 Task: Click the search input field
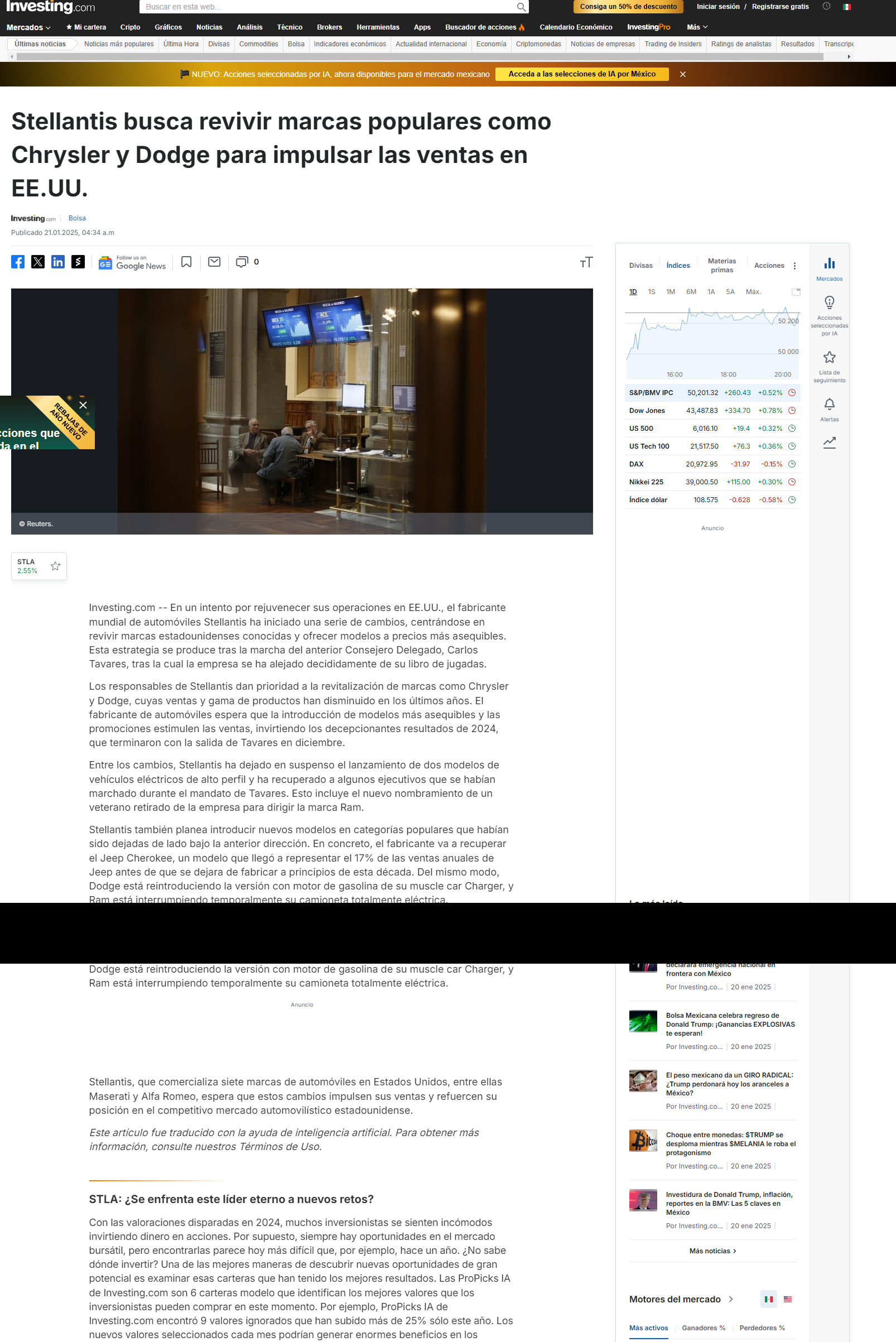point(329,7)
